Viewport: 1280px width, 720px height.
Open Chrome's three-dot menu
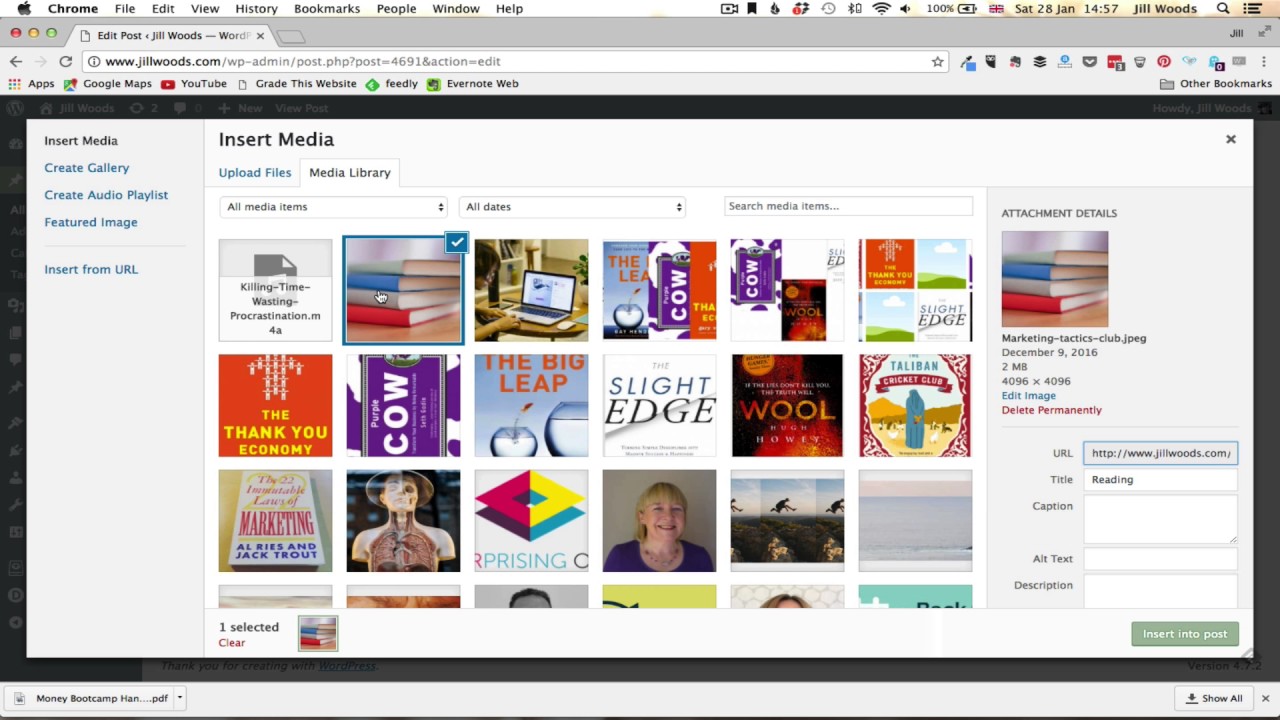[1264, 62]
